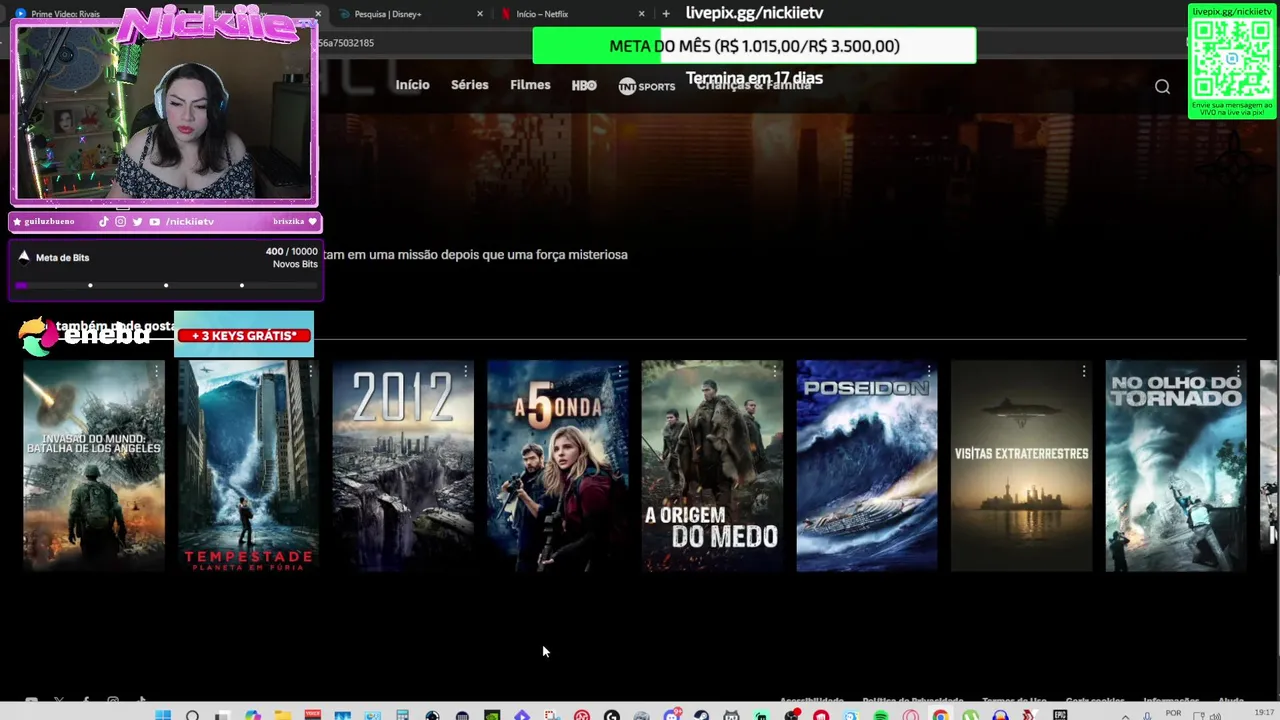Open Windows taskbar search

coord(192,715)
